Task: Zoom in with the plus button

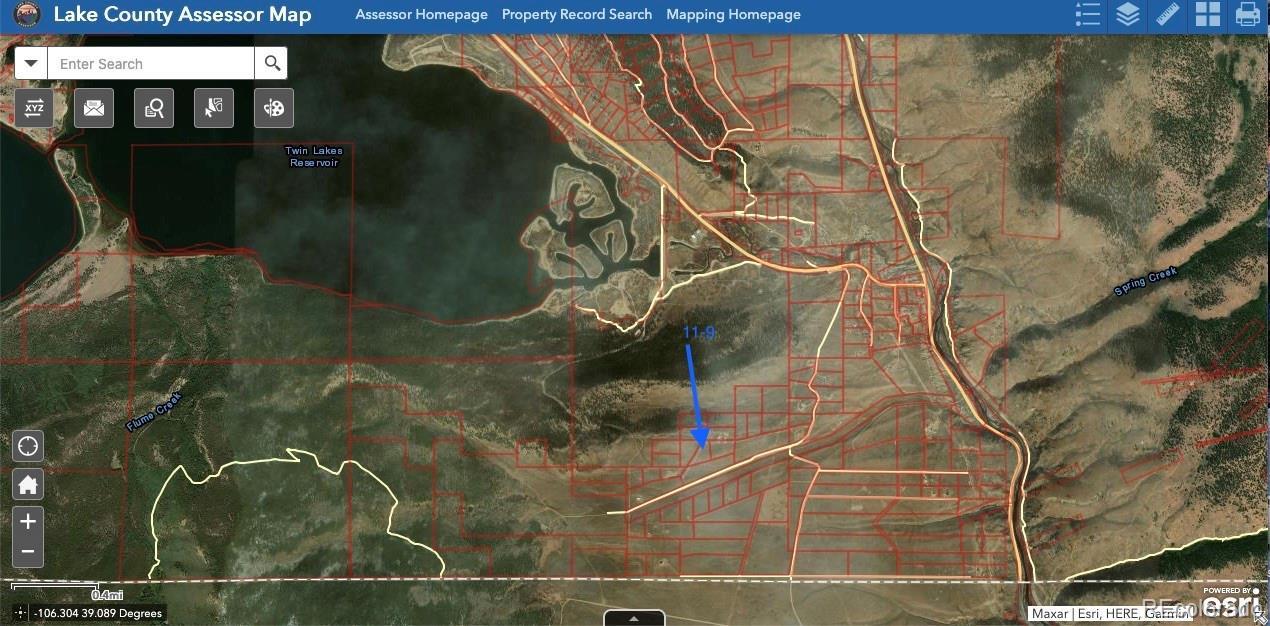Action: [x=28, y=522]
